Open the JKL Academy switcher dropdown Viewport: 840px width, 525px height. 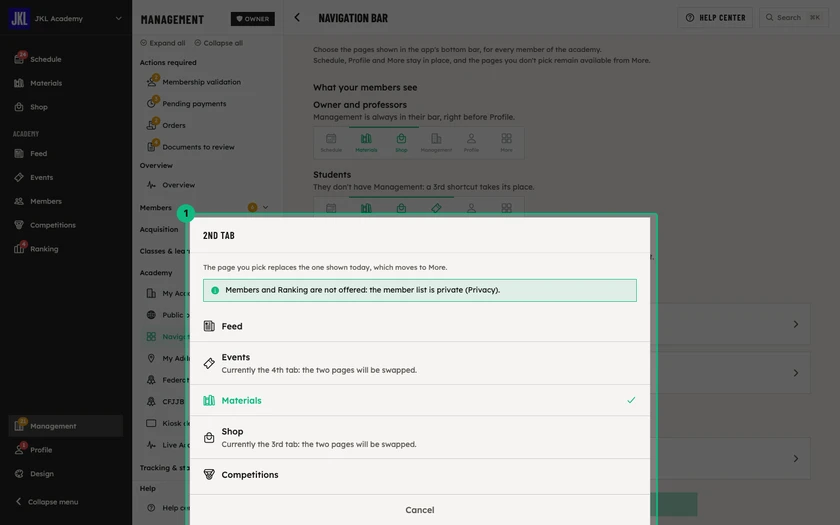tap(118, 18)
